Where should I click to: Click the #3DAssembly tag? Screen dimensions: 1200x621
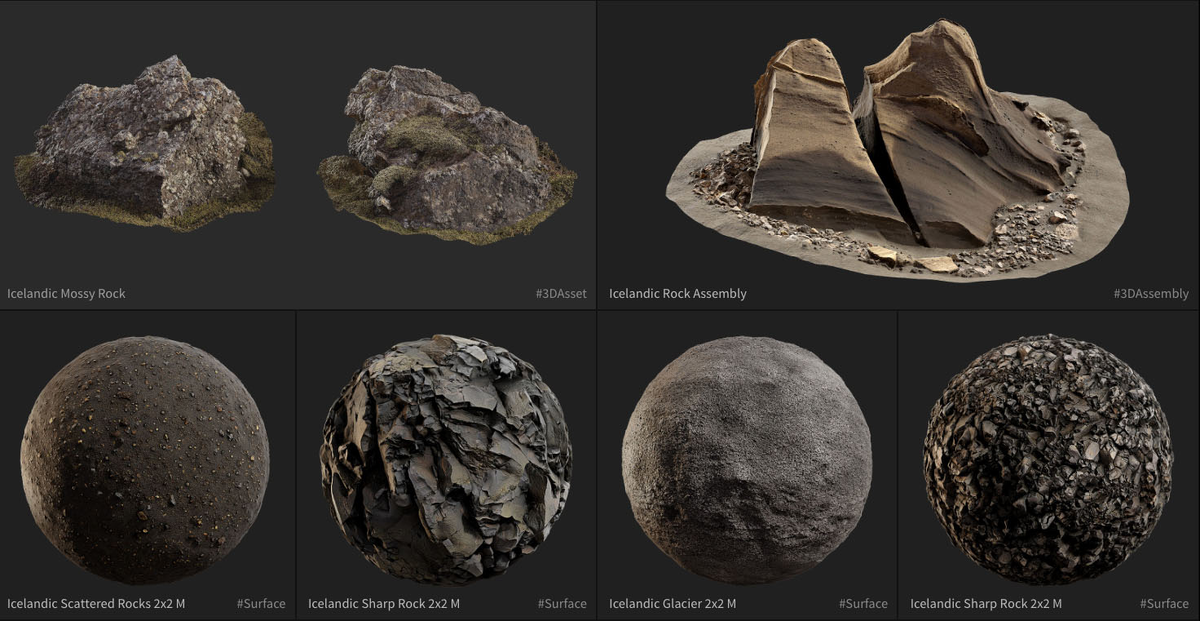pyautogui.click(x=1151, y=294)
